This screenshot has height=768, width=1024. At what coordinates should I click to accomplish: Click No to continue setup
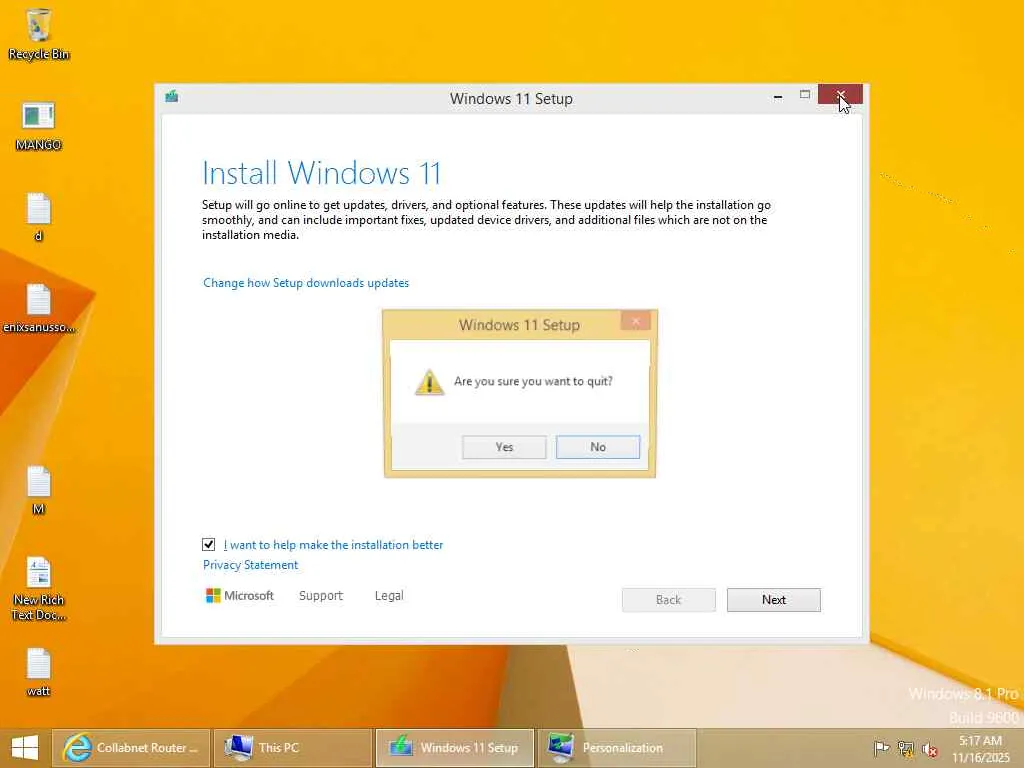click(598, 447)
